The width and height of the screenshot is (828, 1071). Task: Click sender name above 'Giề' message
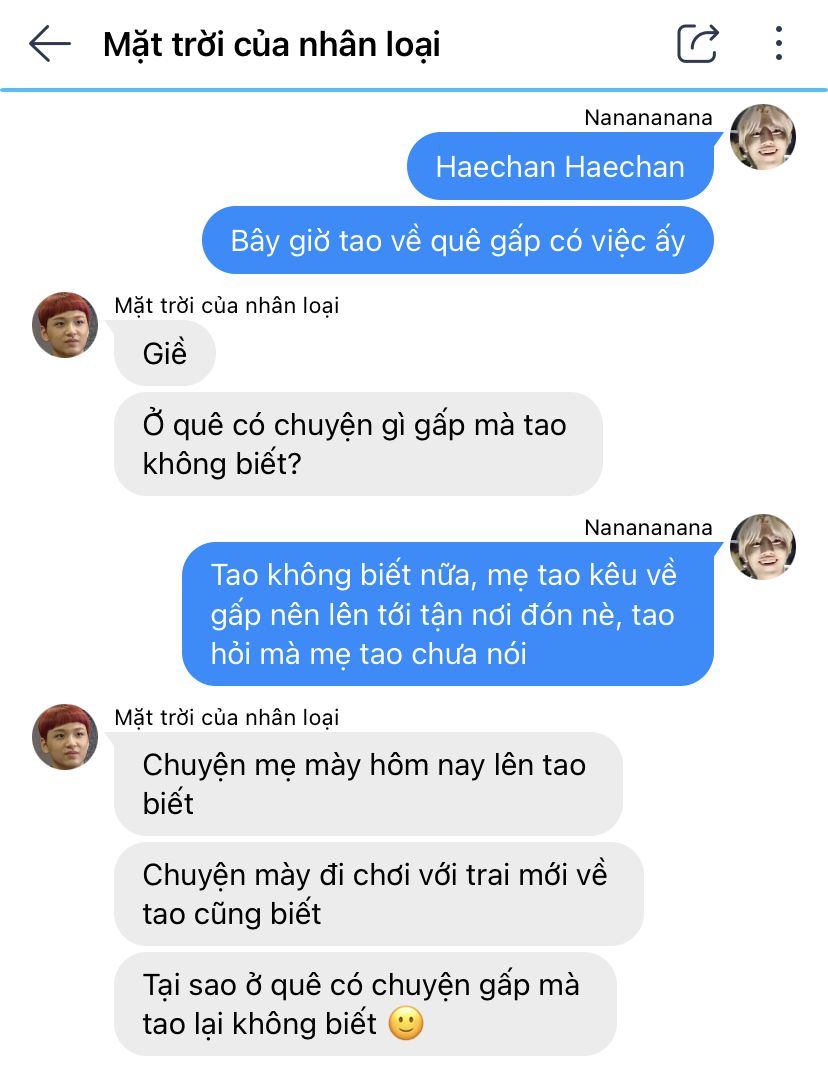[227, 305]
